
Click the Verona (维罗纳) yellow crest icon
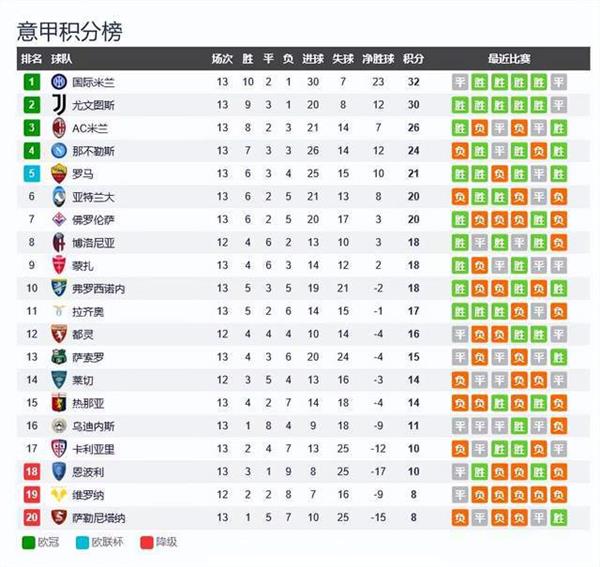pos(59,495)
